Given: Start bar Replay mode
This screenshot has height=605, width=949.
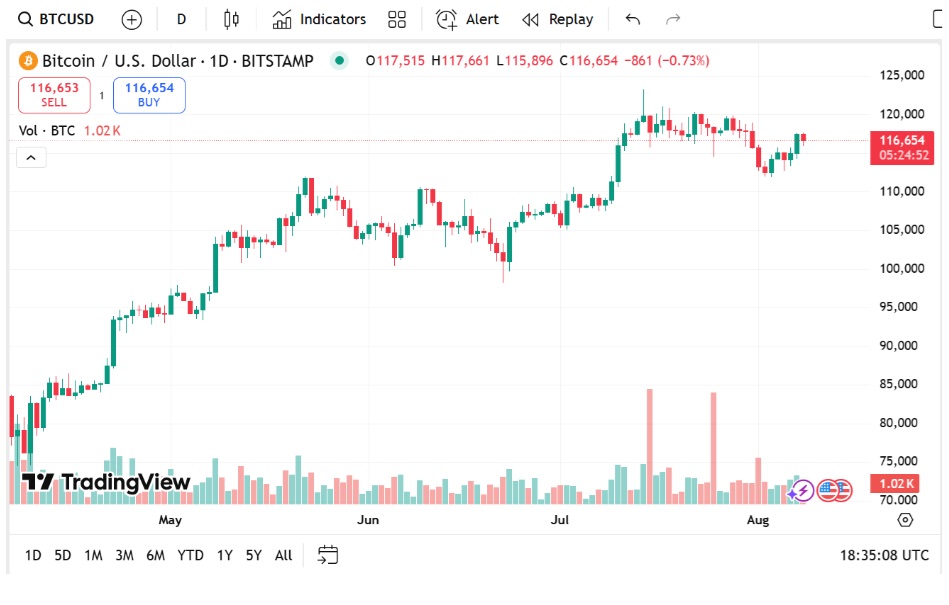Looking at the screenshot, I should [x=557, y=18].
